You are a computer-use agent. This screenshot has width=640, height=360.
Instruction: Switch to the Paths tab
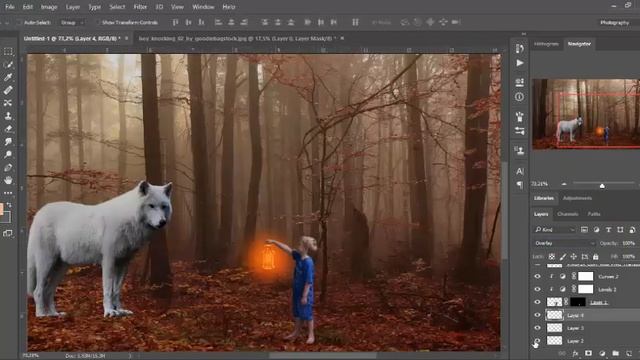(594, 214)
